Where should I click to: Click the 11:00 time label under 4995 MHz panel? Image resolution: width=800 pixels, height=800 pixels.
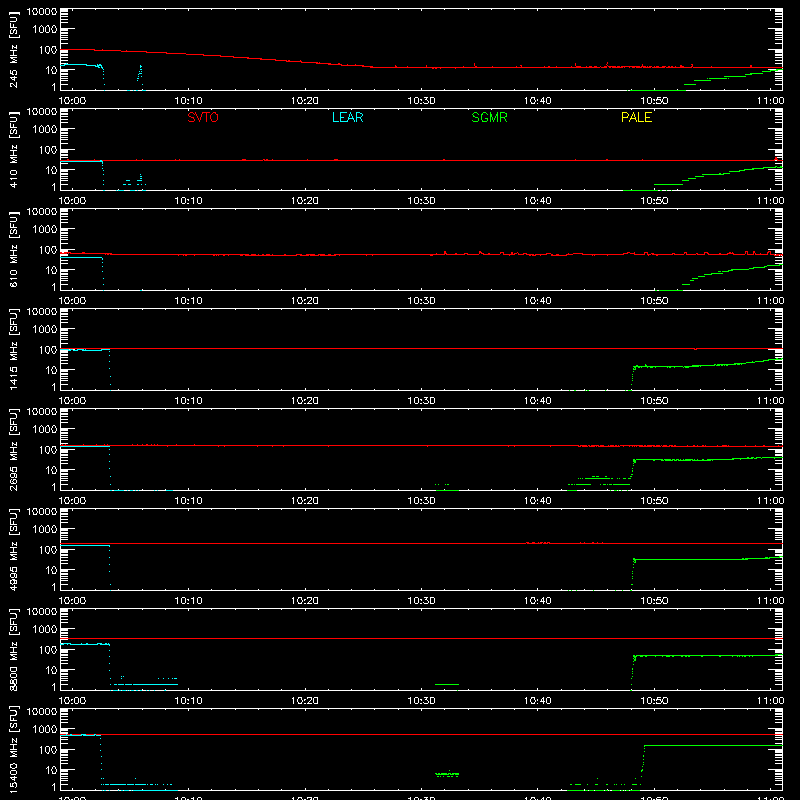[770, 601]
